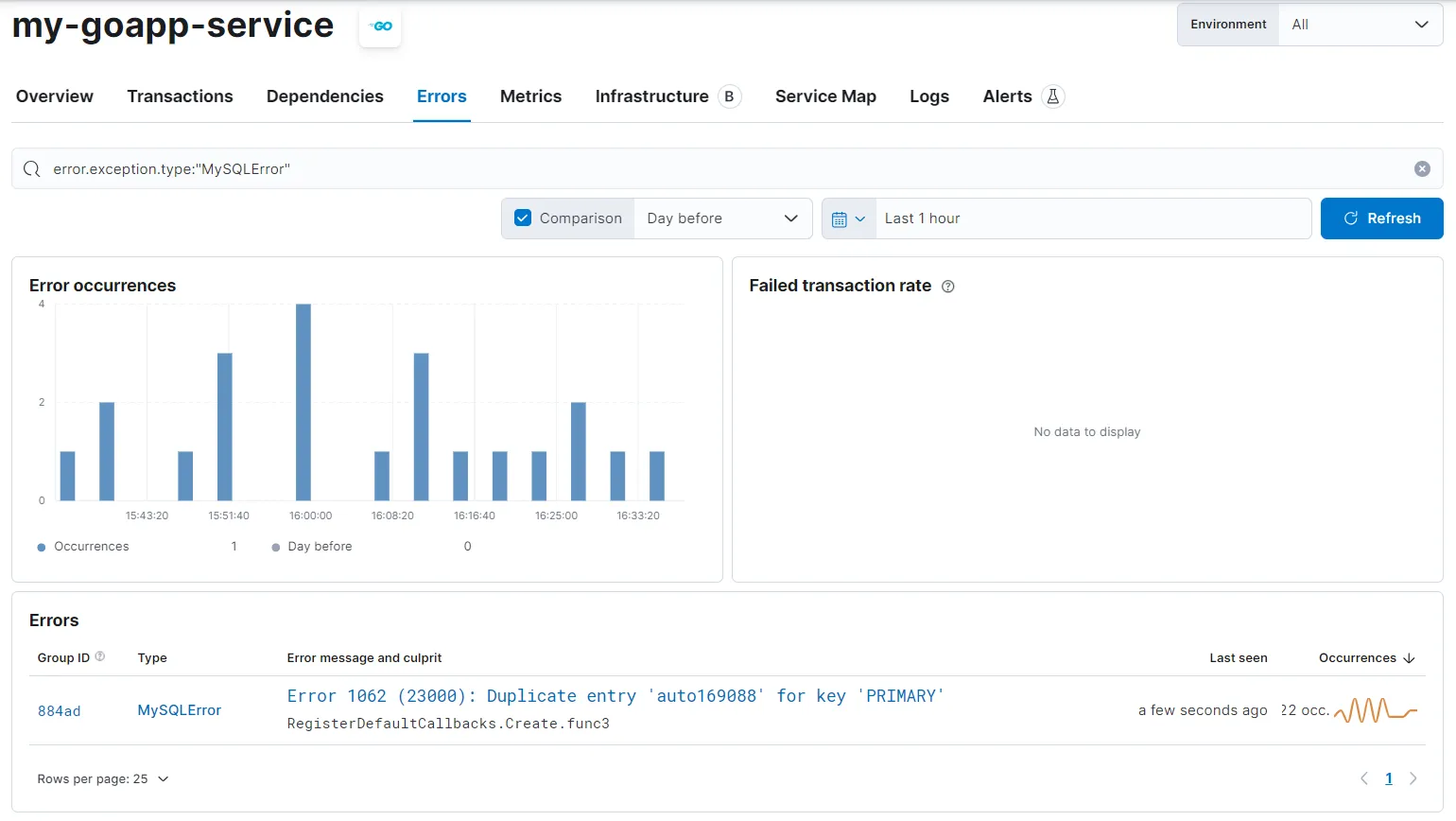Switch to the Overview tab
Viewport: 1456px width, 821px height.
tap(55, 96)
